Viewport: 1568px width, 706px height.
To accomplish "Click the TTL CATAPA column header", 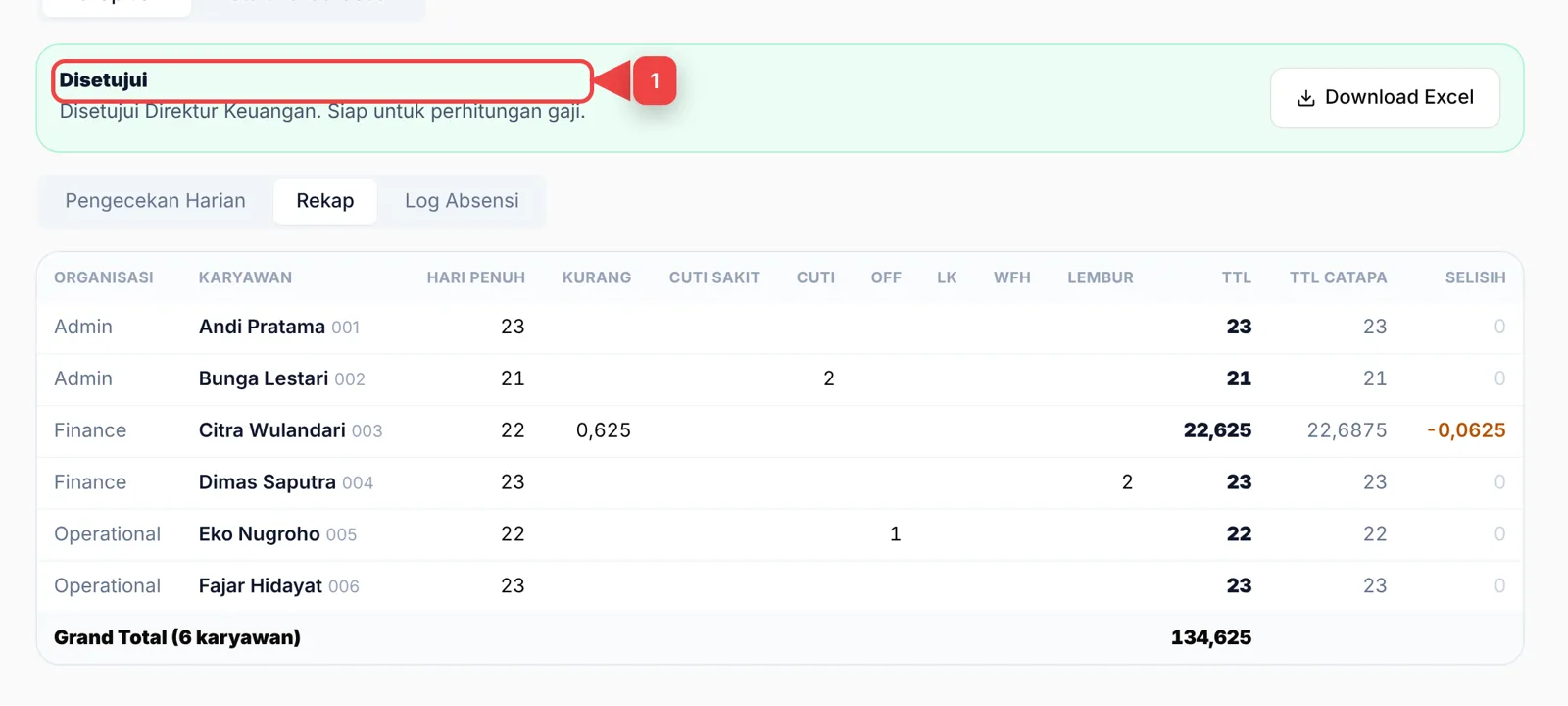I will (x=1339, y=277).
